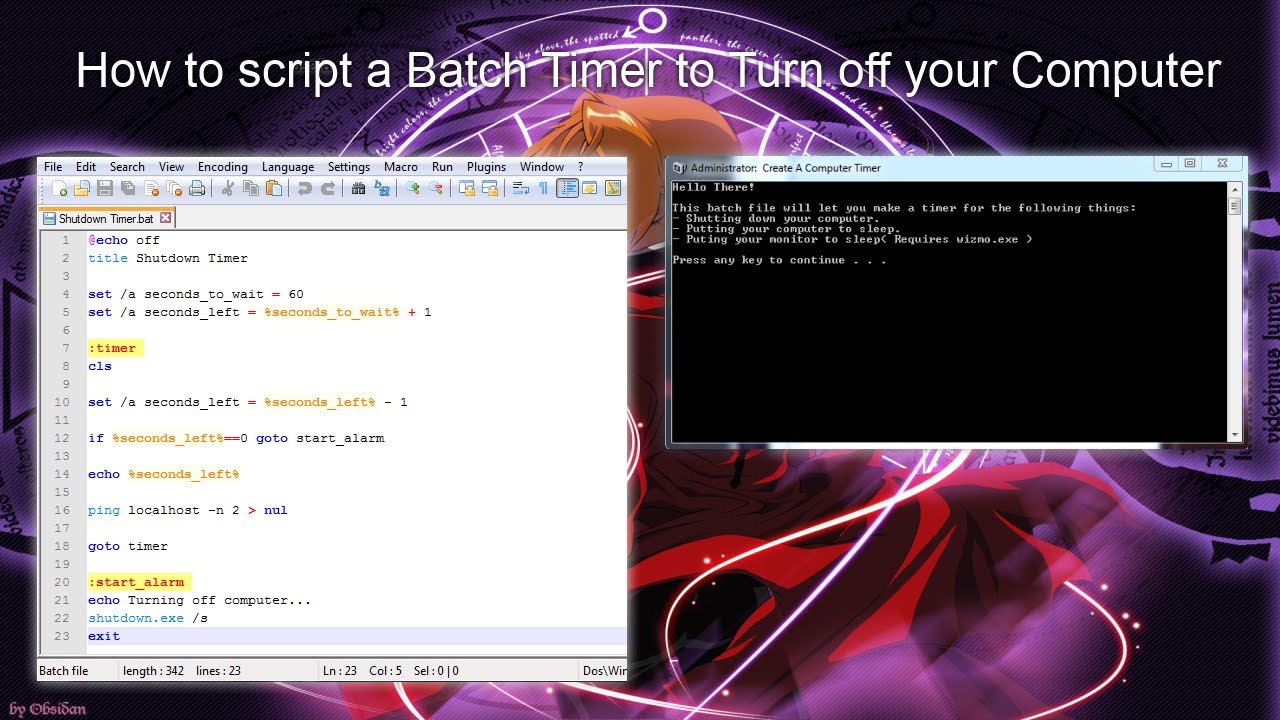Click the Document Map toolbar icon
The image size is (1280, 720).
613,188
